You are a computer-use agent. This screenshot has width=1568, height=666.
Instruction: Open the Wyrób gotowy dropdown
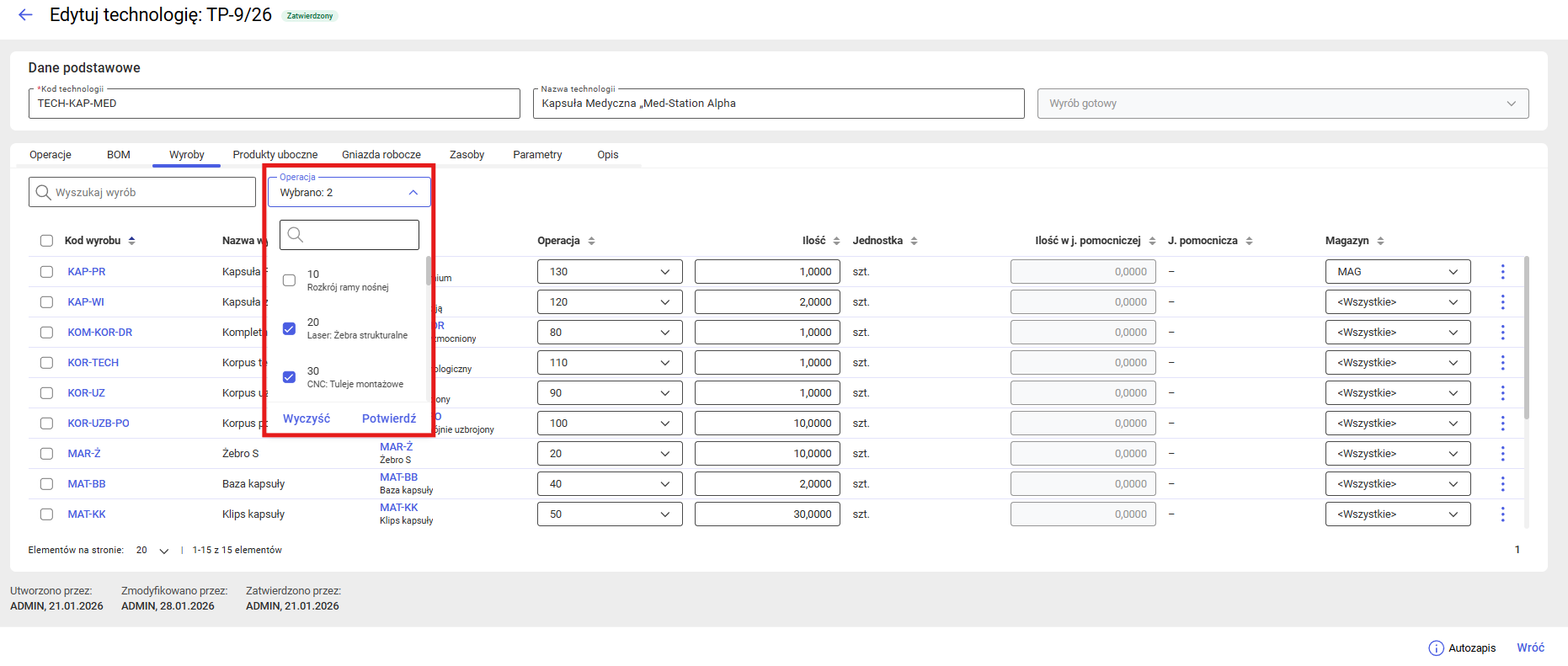tap(1282, 104)
